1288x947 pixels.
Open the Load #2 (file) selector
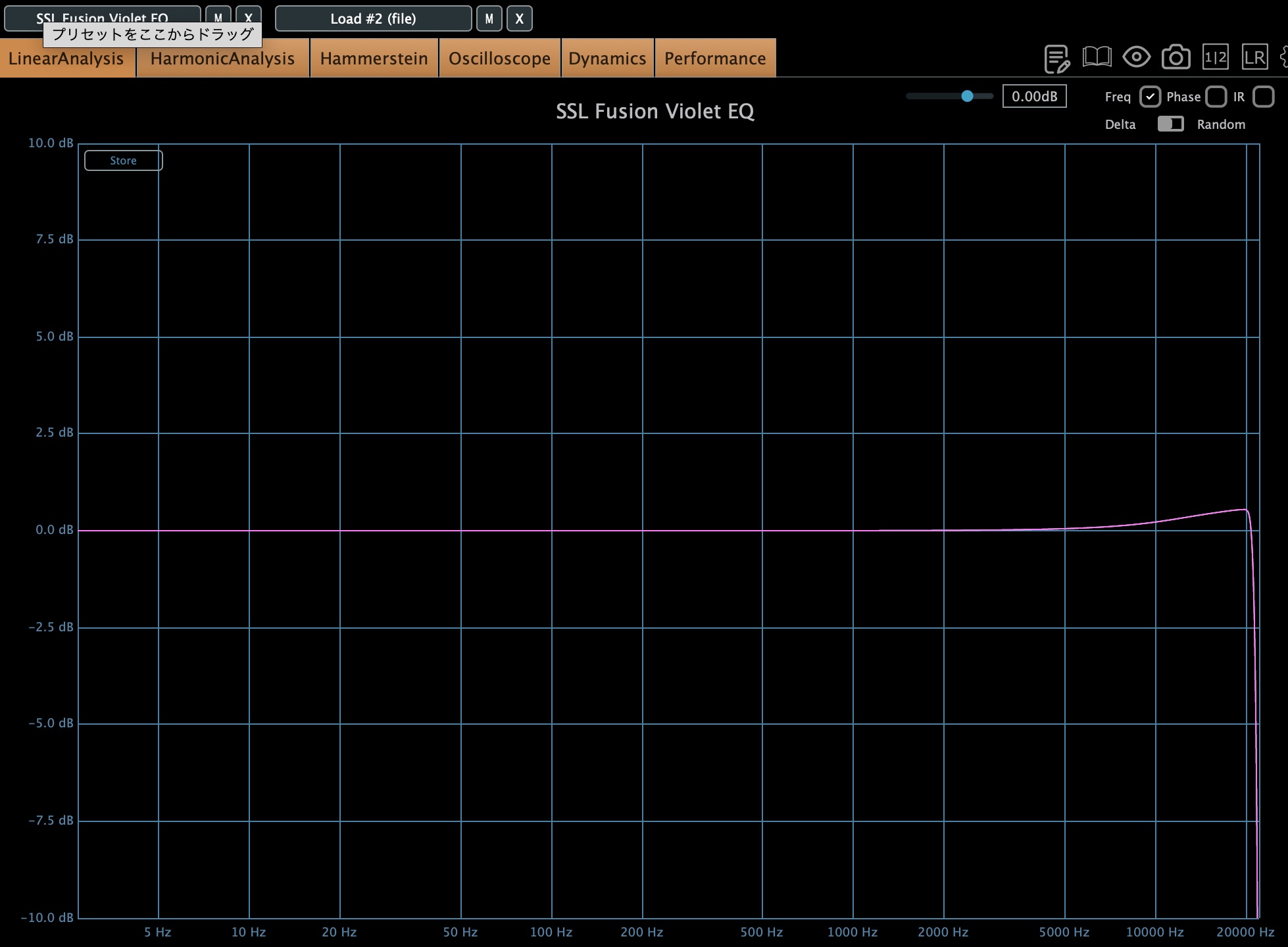coord(373,18)
